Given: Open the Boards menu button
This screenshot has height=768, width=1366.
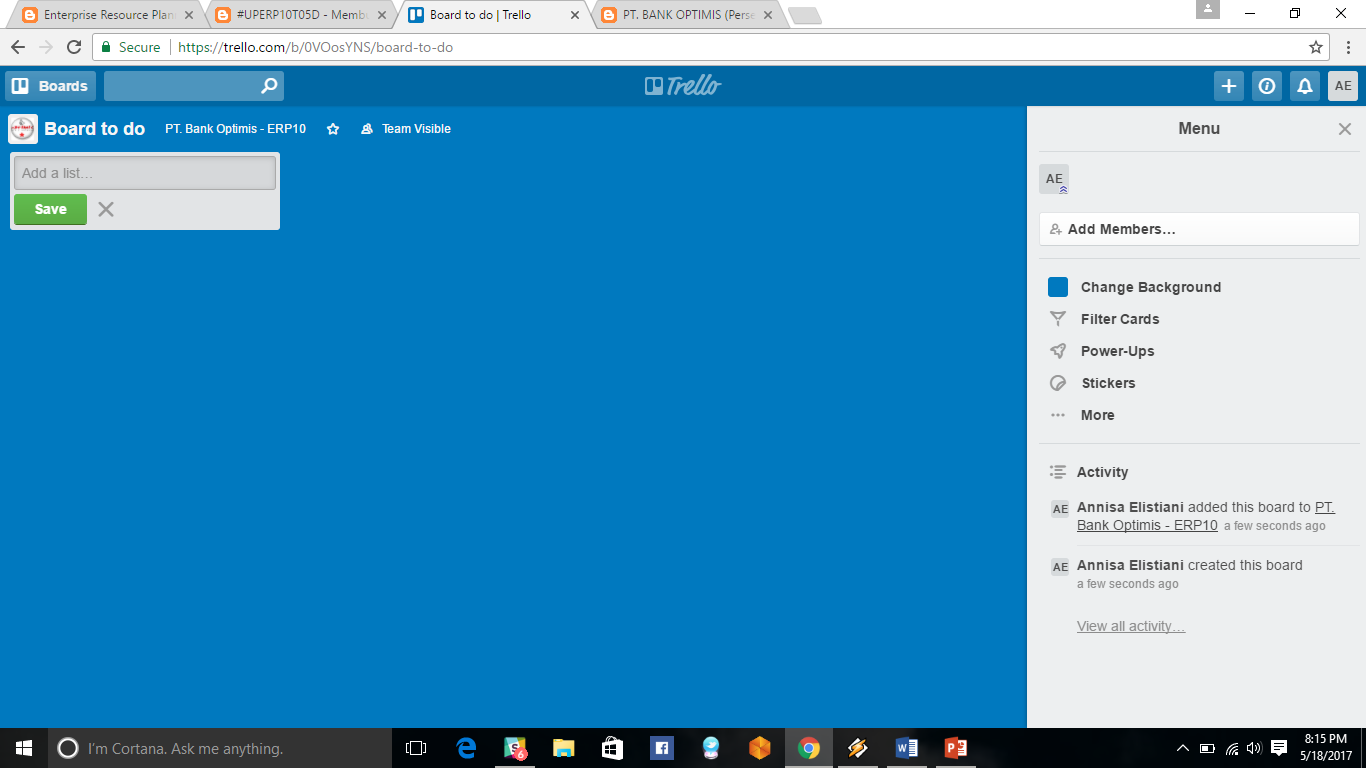Looking at the screenshot, I should tap(50, 86).
